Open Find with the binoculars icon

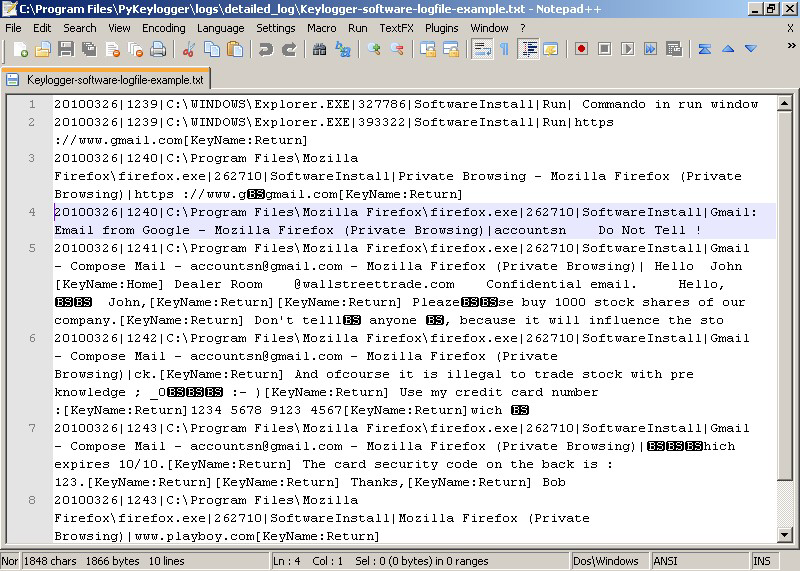point(319,49)
